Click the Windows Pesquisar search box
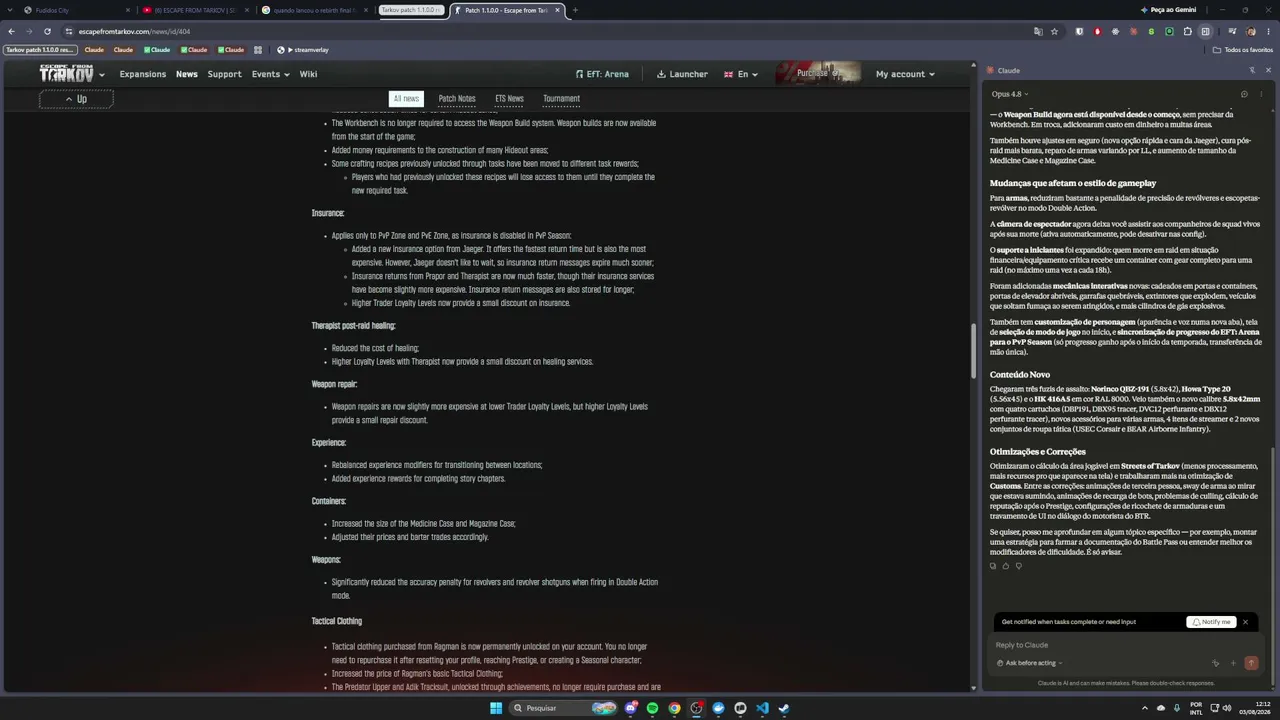Viewport: 1280px width, 720px height. tap(562, 708)
